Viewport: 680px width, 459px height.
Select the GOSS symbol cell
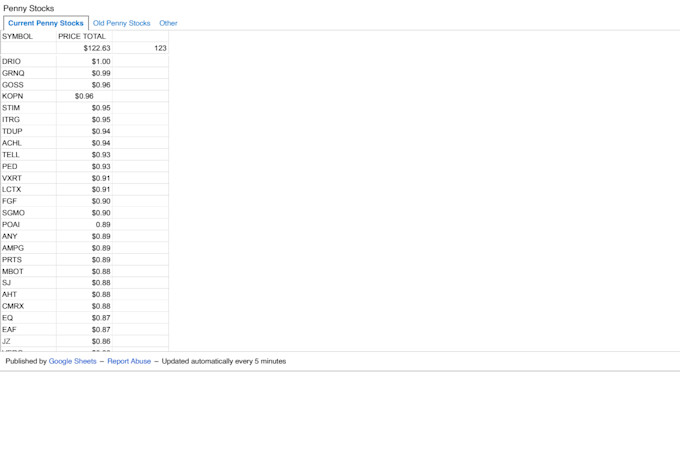(29, 85)
